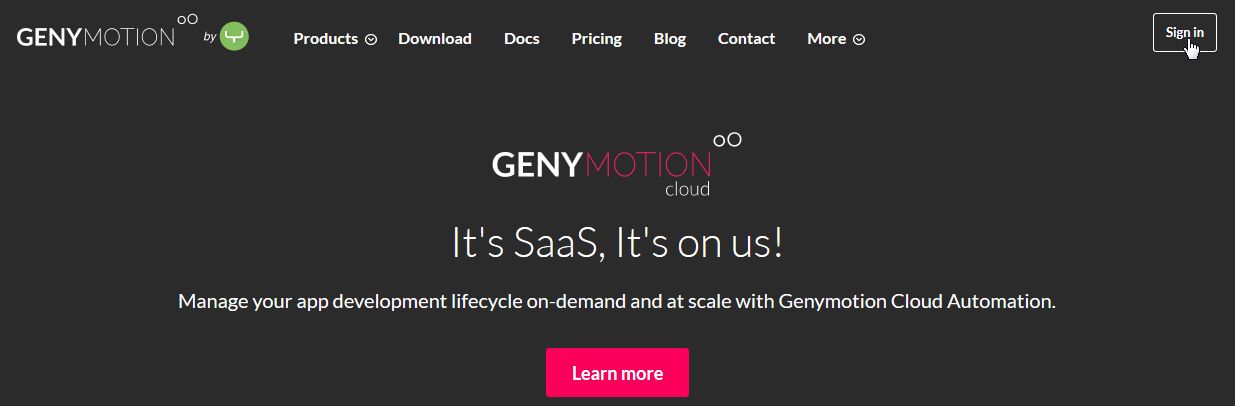
Task: Expand the chevron beside More
Action: (x=859, y=40)
